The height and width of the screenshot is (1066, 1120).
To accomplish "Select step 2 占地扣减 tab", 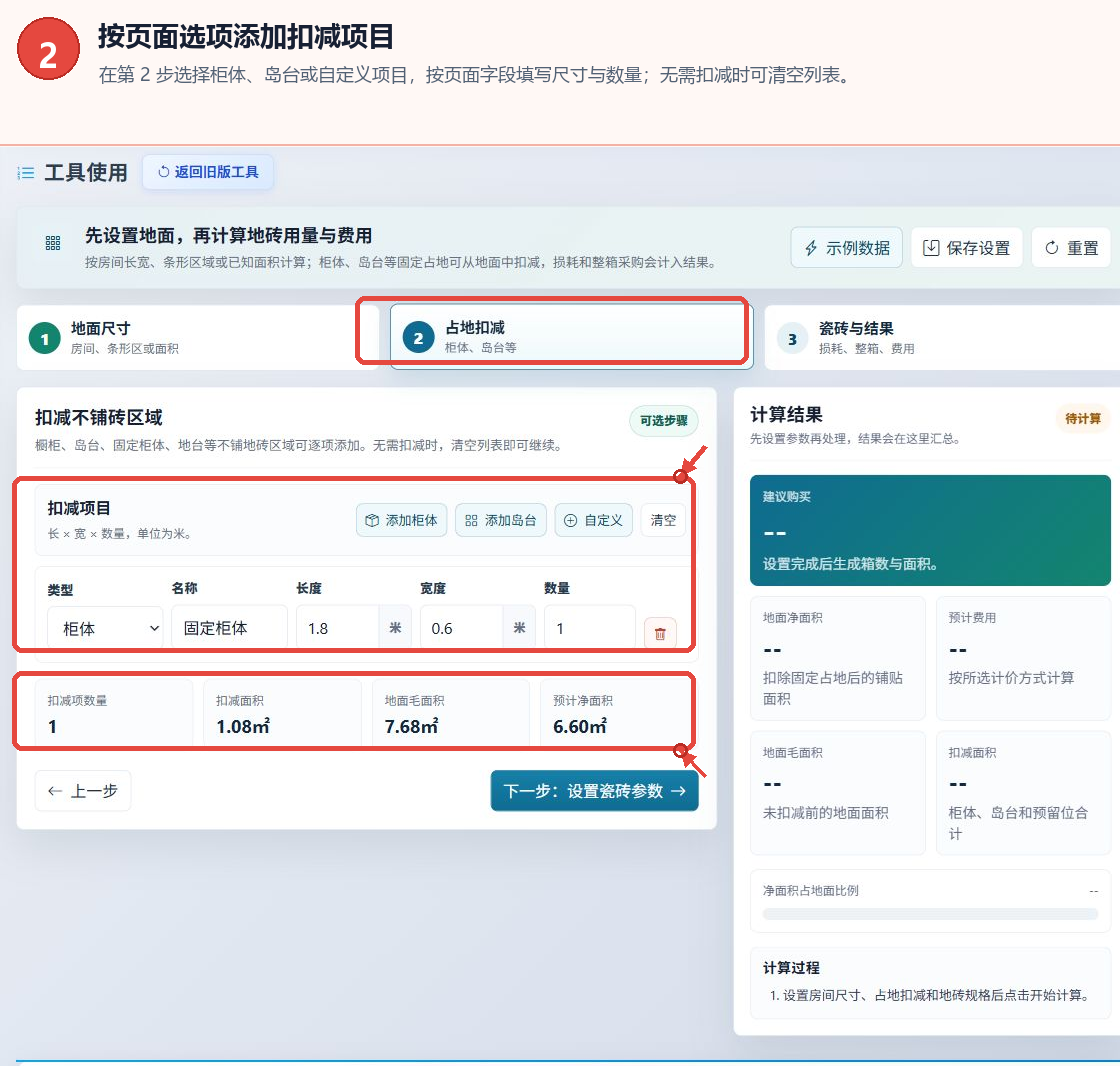I will (x=571, y=336).
